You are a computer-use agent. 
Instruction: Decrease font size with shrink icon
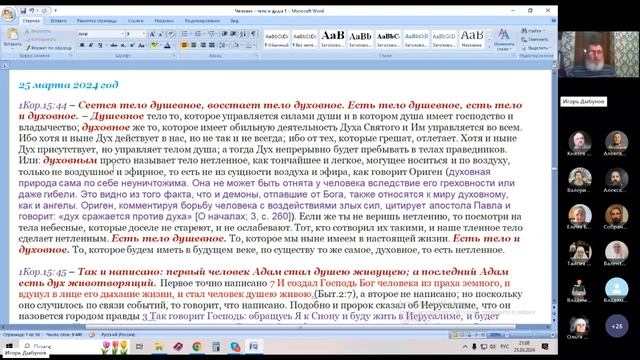161,34
